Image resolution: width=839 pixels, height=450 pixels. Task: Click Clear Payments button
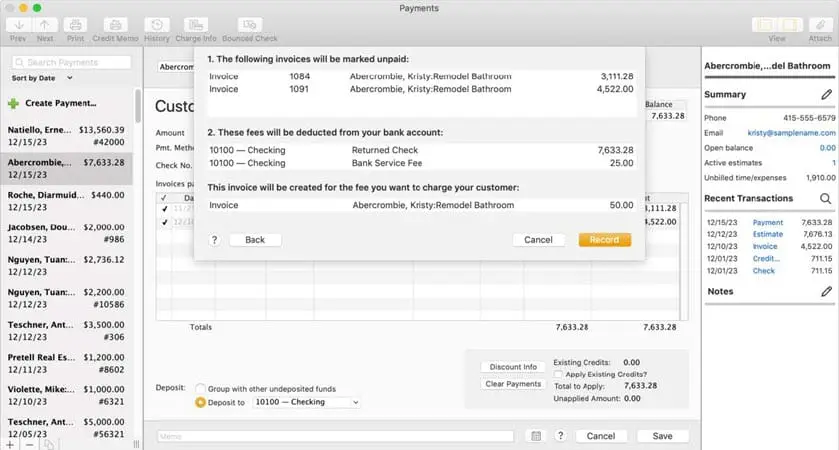point(513,384)
